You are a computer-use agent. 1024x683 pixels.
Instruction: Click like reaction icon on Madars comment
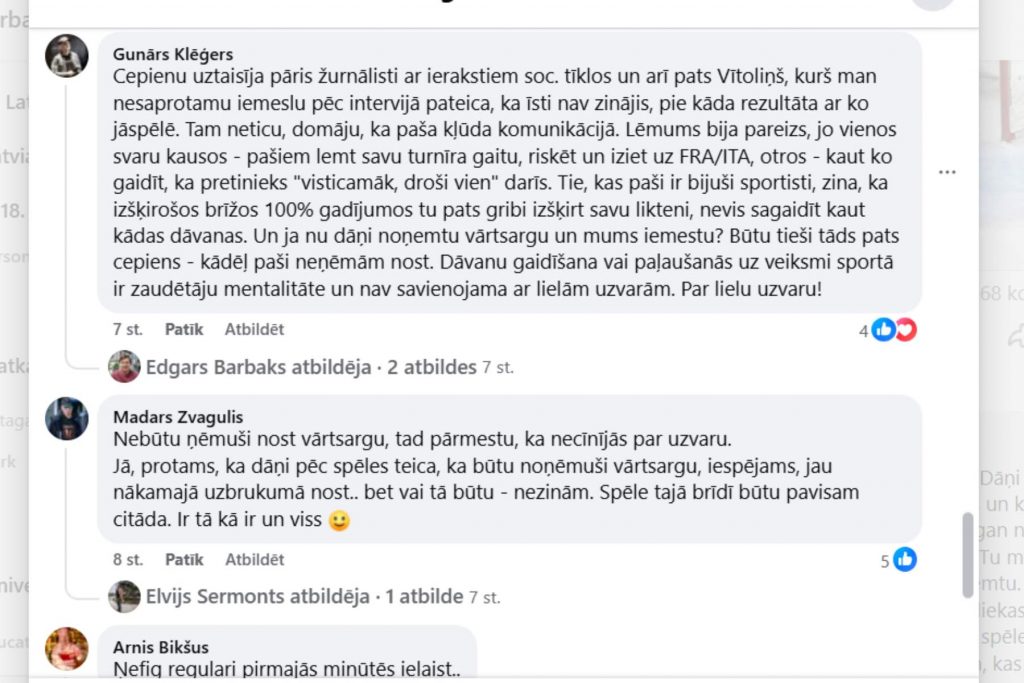pyautogui.click(x=904, y=560)
